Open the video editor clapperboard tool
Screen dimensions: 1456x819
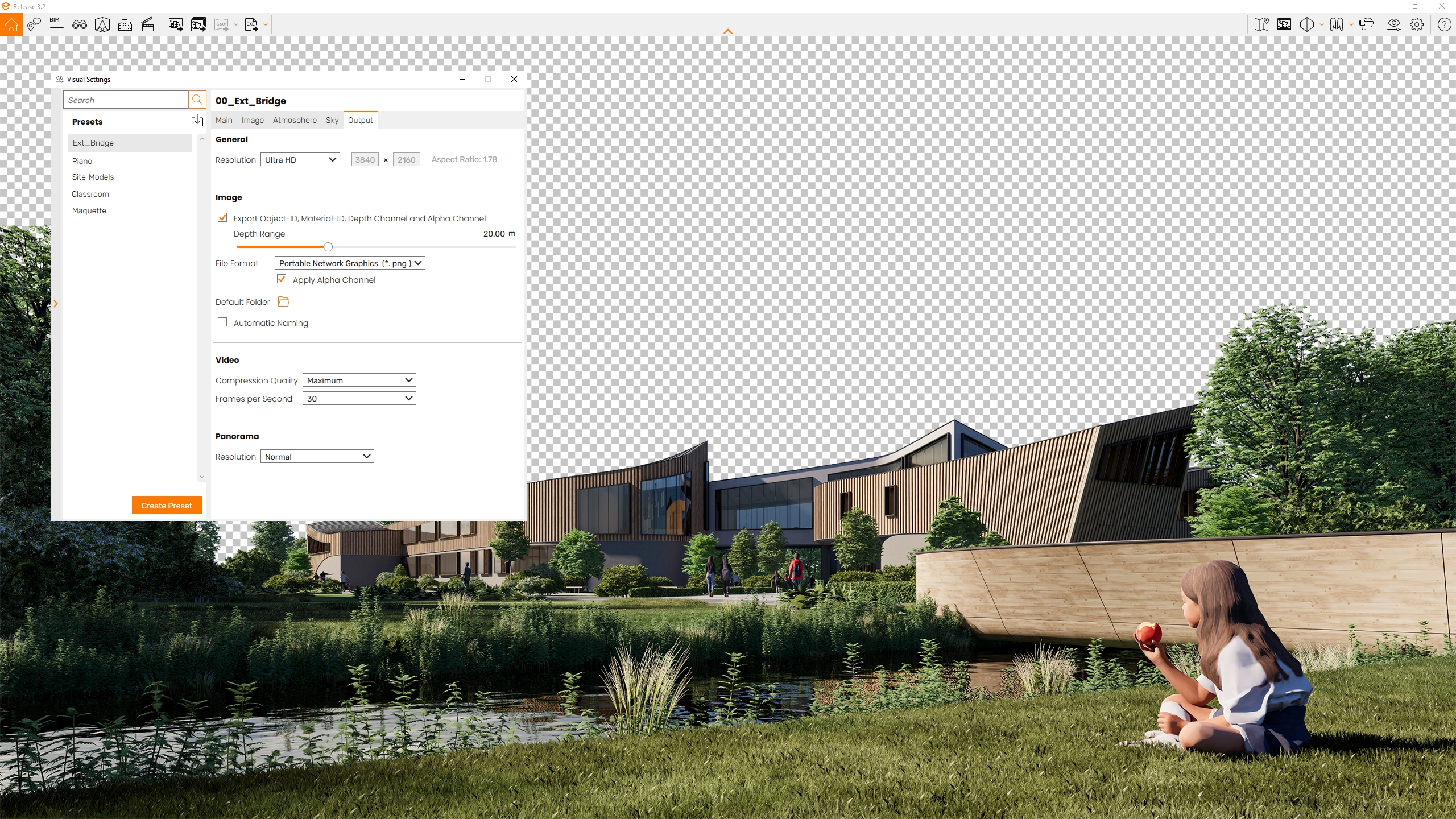(x=147, y=24)
